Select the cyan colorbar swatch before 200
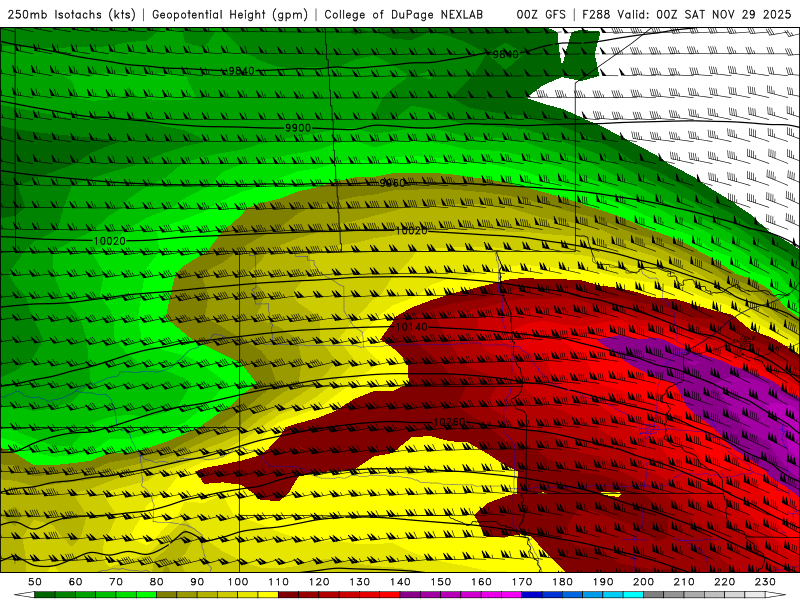 click(634, 595)
